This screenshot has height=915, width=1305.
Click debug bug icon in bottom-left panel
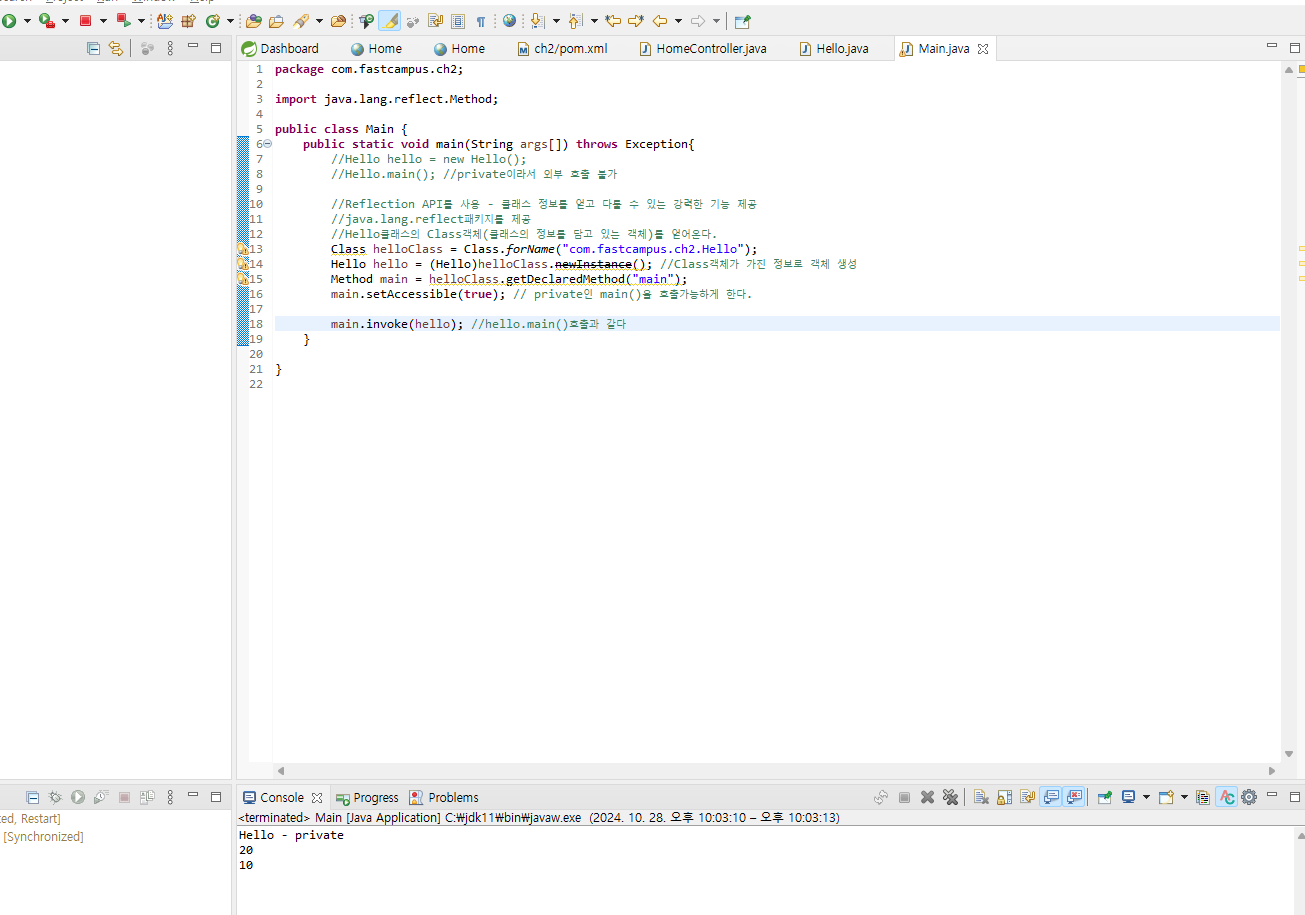click(x=55, y=797)
